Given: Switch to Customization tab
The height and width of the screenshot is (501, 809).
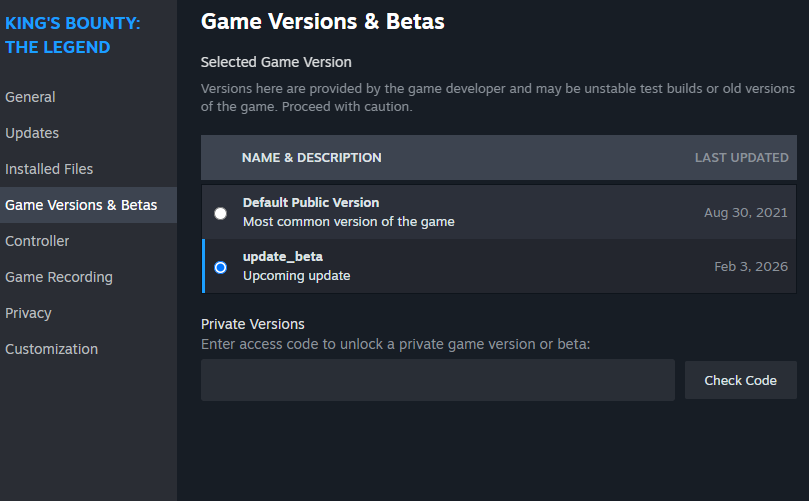Looking at the screenshot, I should point(51,349).
